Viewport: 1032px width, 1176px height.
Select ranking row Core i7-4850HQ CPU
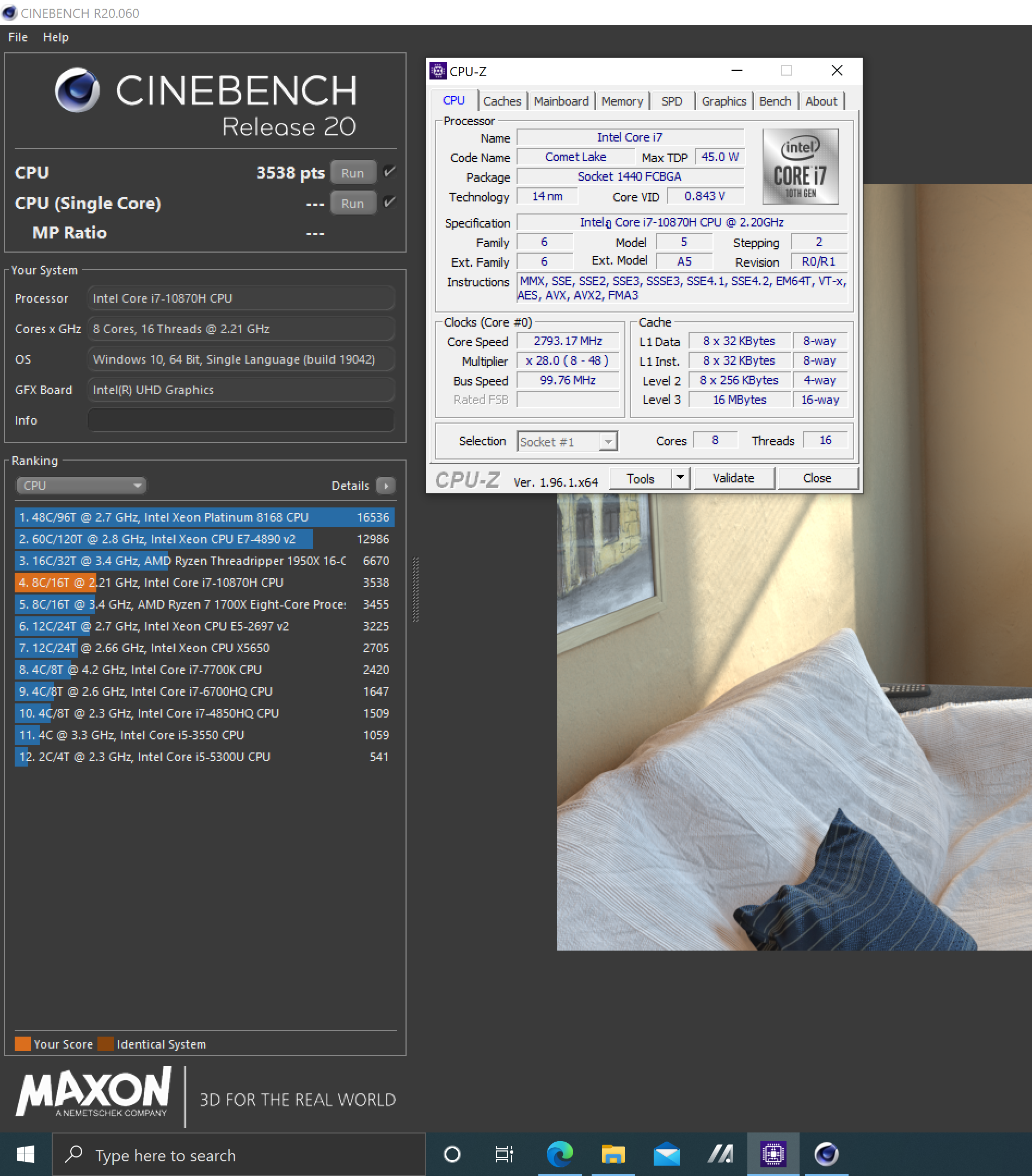[x=204, y=713]
